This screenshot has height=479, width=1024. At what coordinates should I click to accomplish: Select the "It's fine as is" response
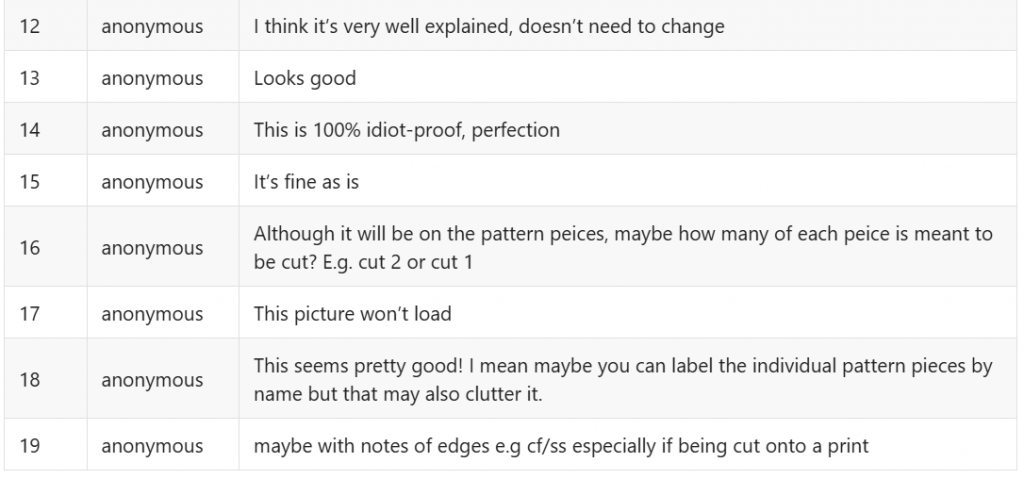pos(311,182)
